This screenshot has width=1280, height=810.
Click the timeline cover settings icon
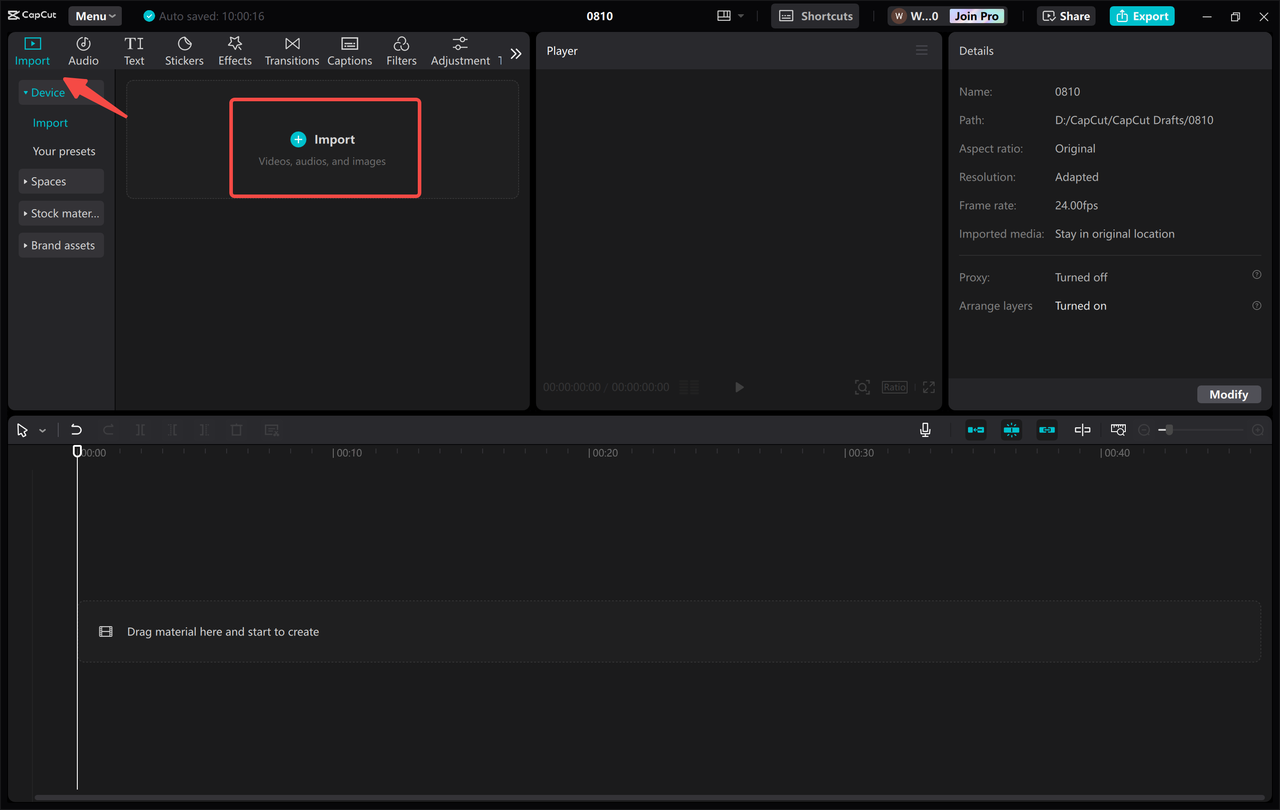1118,430
